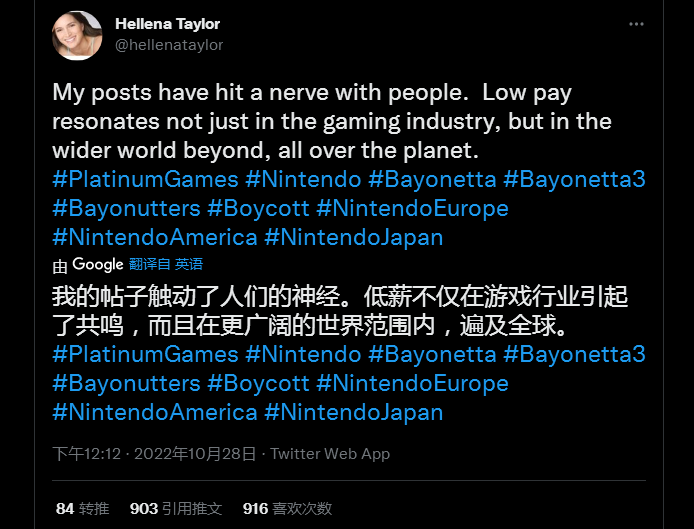
Task: Show the 903 引用推文 quote tweets
Action: point(176,509)
